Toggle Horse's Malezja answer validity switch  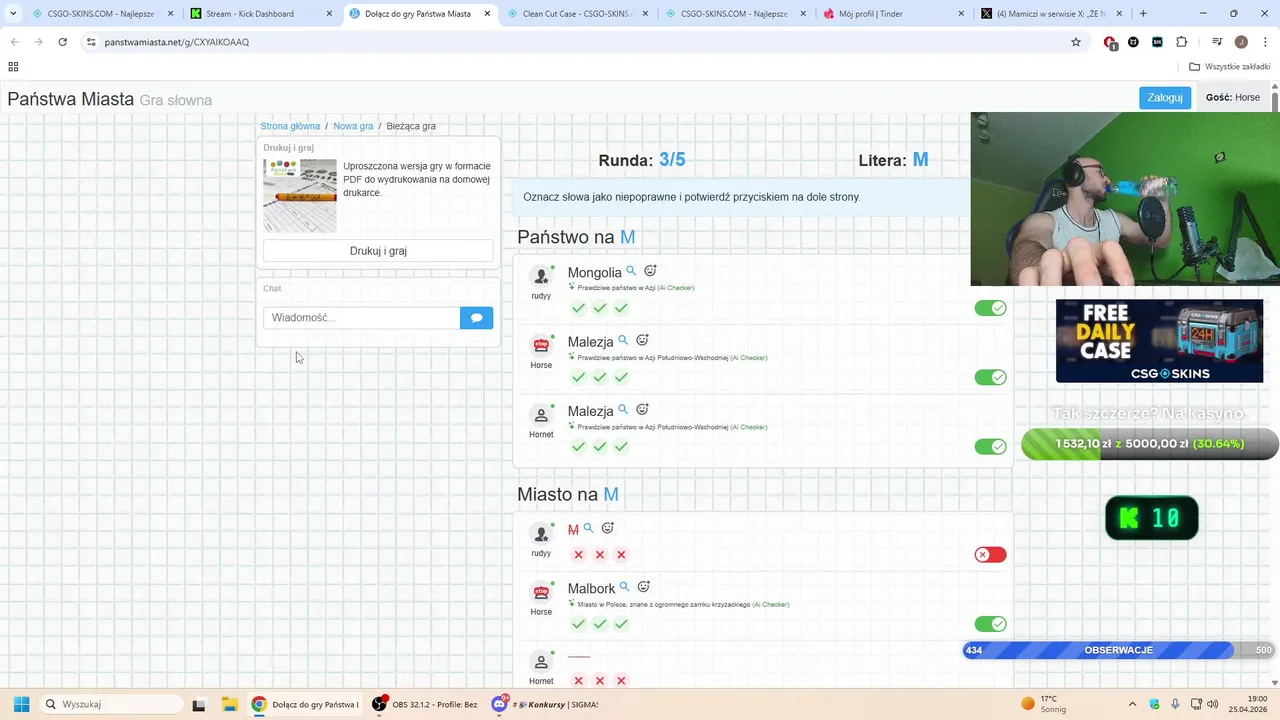click(x=990, y=377)
